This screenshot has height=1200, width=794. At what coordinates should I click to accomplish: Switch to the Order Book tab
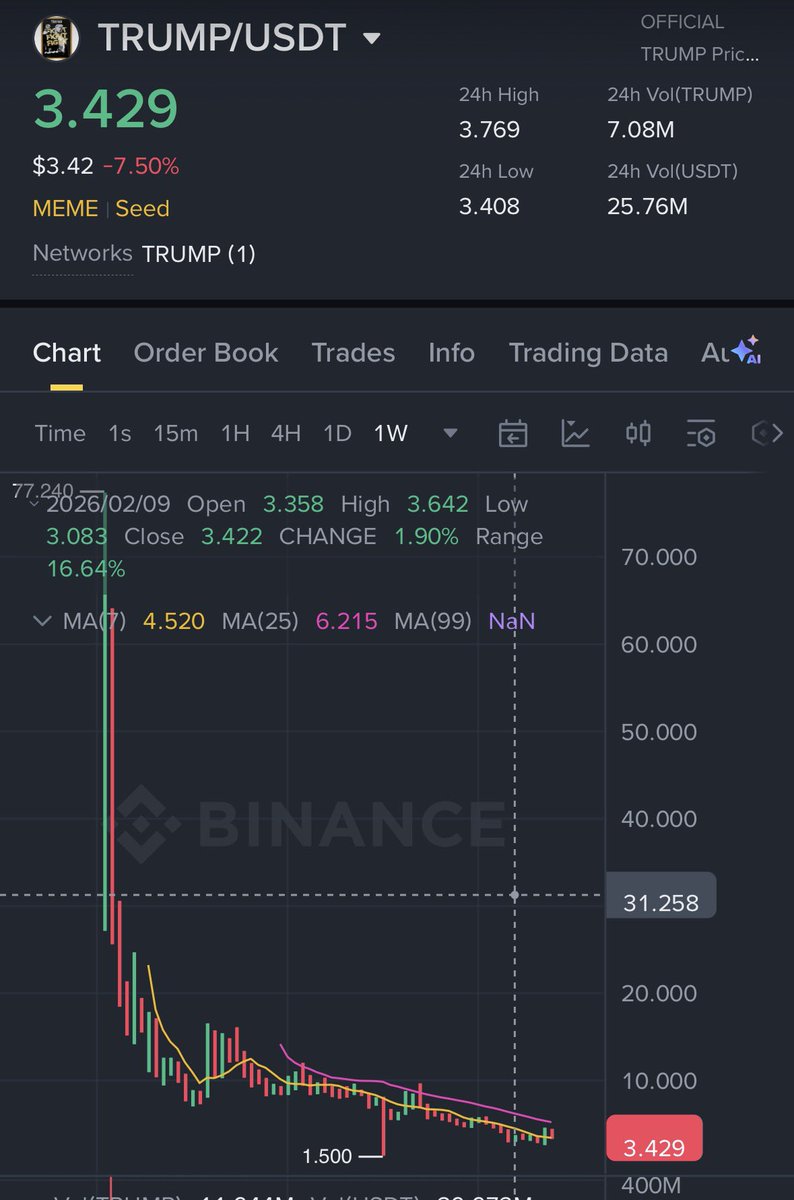(206, 353)
